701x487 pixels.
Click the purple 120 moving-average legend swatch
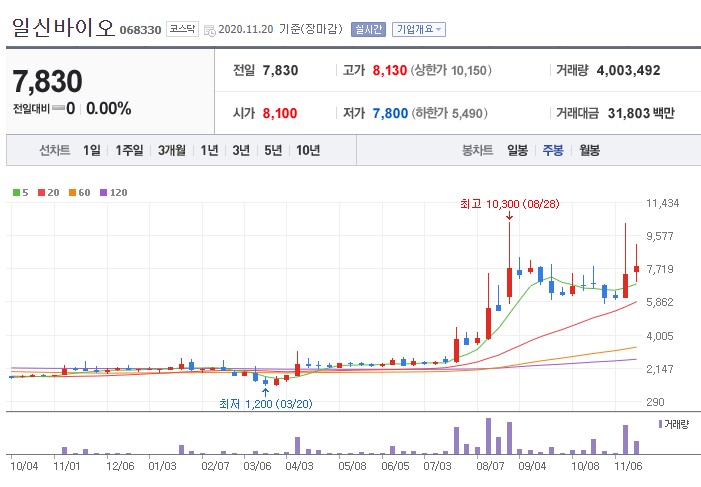[x=103, y=193]
